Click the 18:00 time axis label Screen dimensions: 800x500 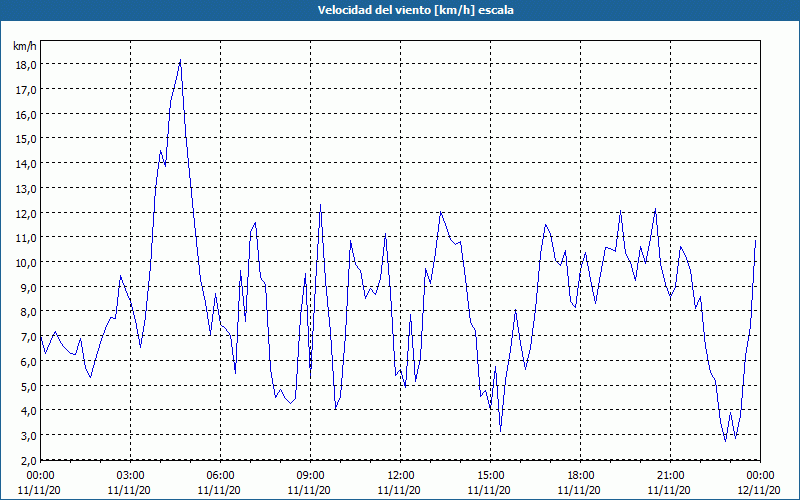click(x=581, y=476)
